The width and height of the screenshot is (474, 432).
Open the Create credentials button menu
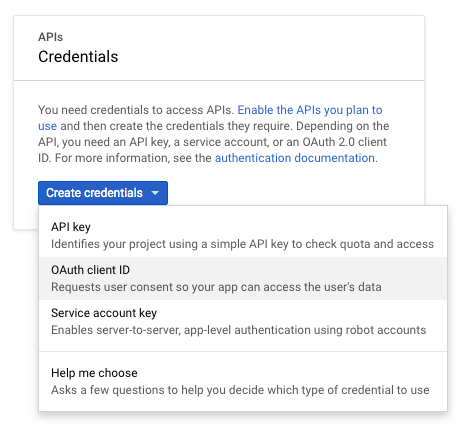[103, 193]
